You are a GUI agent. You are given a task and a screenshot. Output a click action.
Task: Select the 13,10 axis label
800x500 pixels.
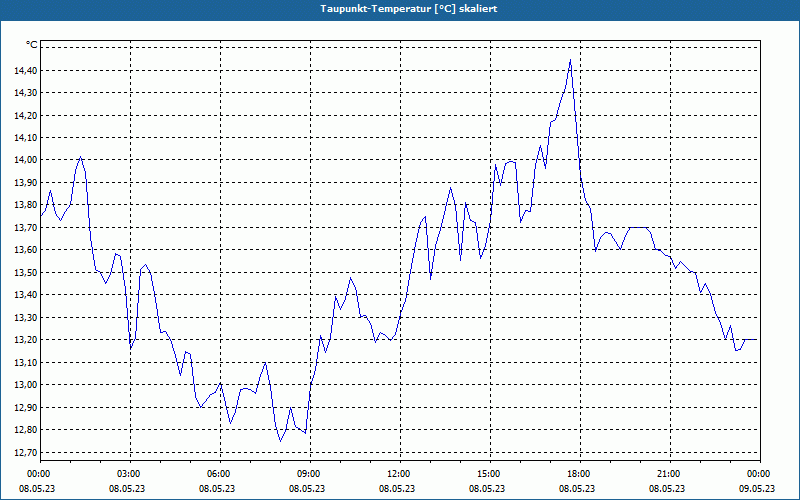coord(24,362)
